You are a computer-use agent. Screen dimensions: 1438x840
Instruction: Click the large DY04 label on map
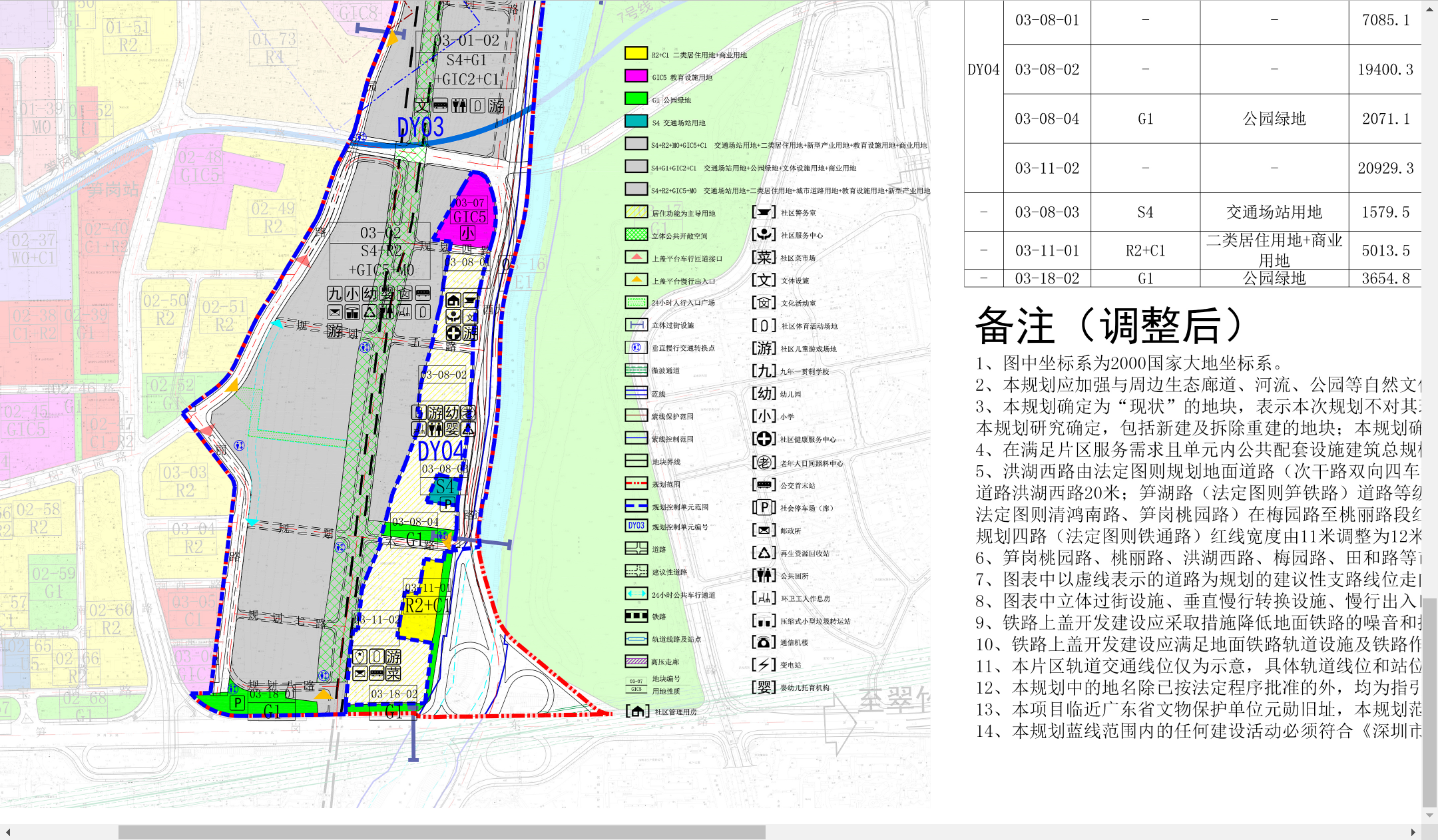click(440, 451)
